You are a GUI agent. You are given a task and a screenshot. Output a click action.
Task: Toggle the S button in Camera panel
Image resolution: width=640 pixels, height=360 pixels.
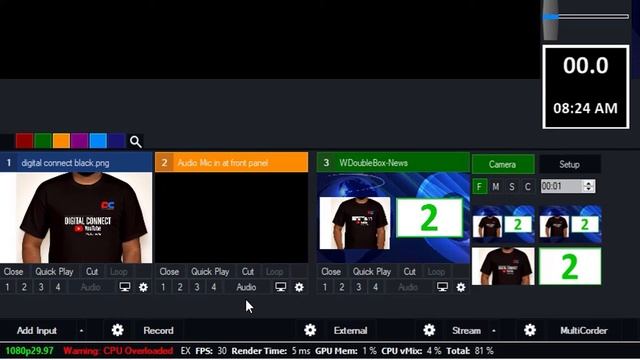pos(511,187)
